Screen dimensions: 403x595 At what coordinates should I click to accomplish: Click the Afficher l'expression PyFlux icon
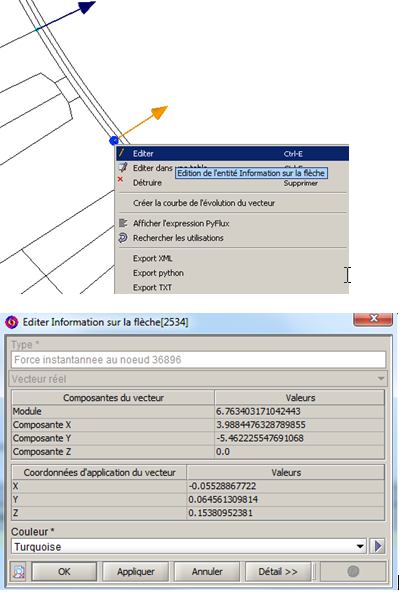tap(123, 223)
